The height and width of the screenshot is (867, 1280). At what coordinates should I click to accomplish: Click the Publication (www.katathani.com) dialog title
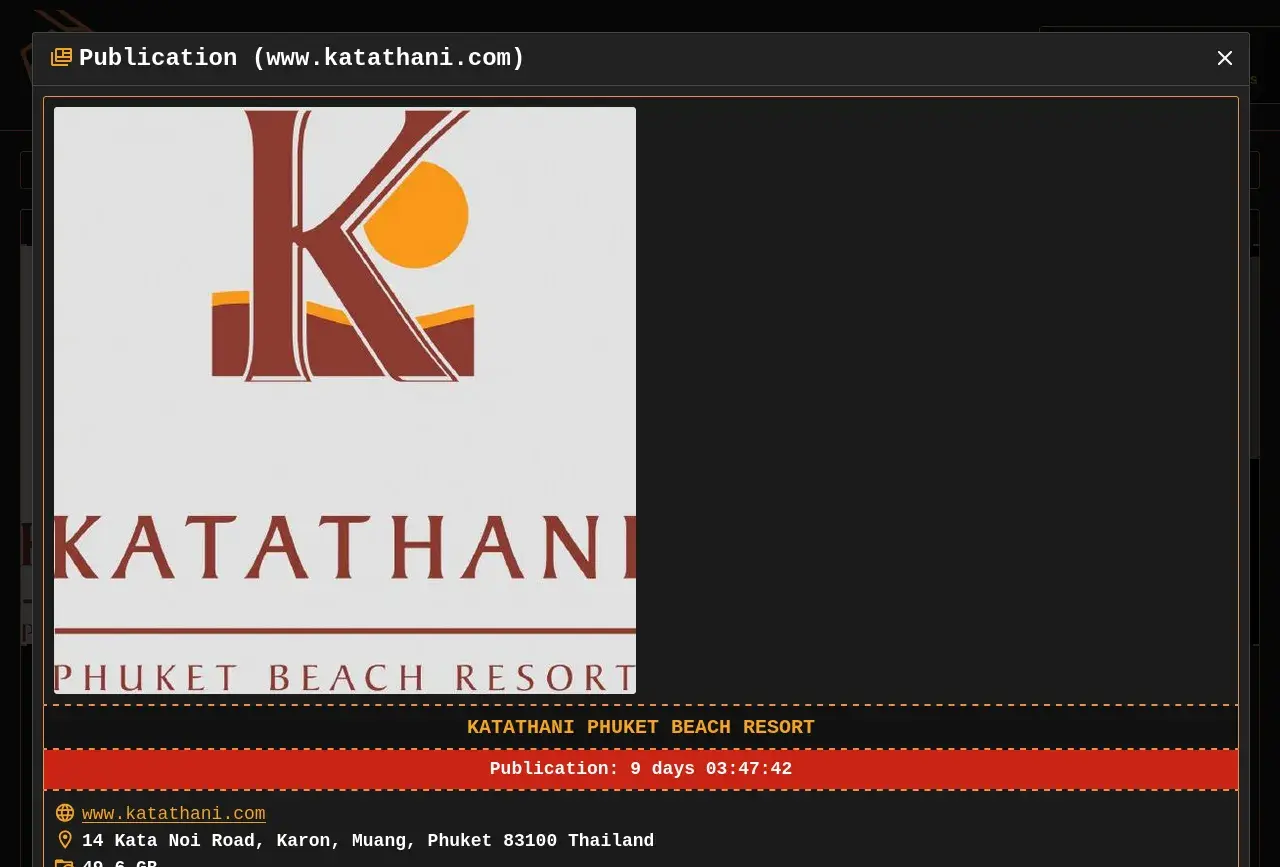point(302,58)
